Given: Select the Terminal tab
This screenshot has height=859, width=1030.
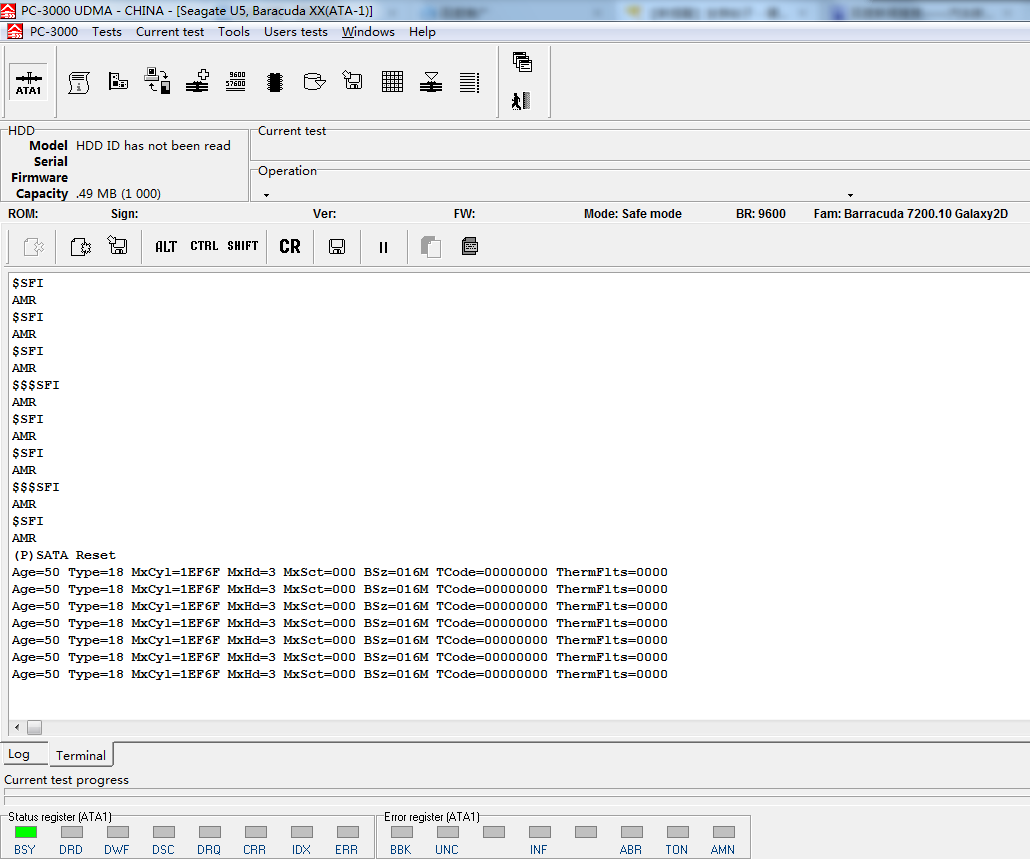Looking at the screenshot, I should 81,755.
